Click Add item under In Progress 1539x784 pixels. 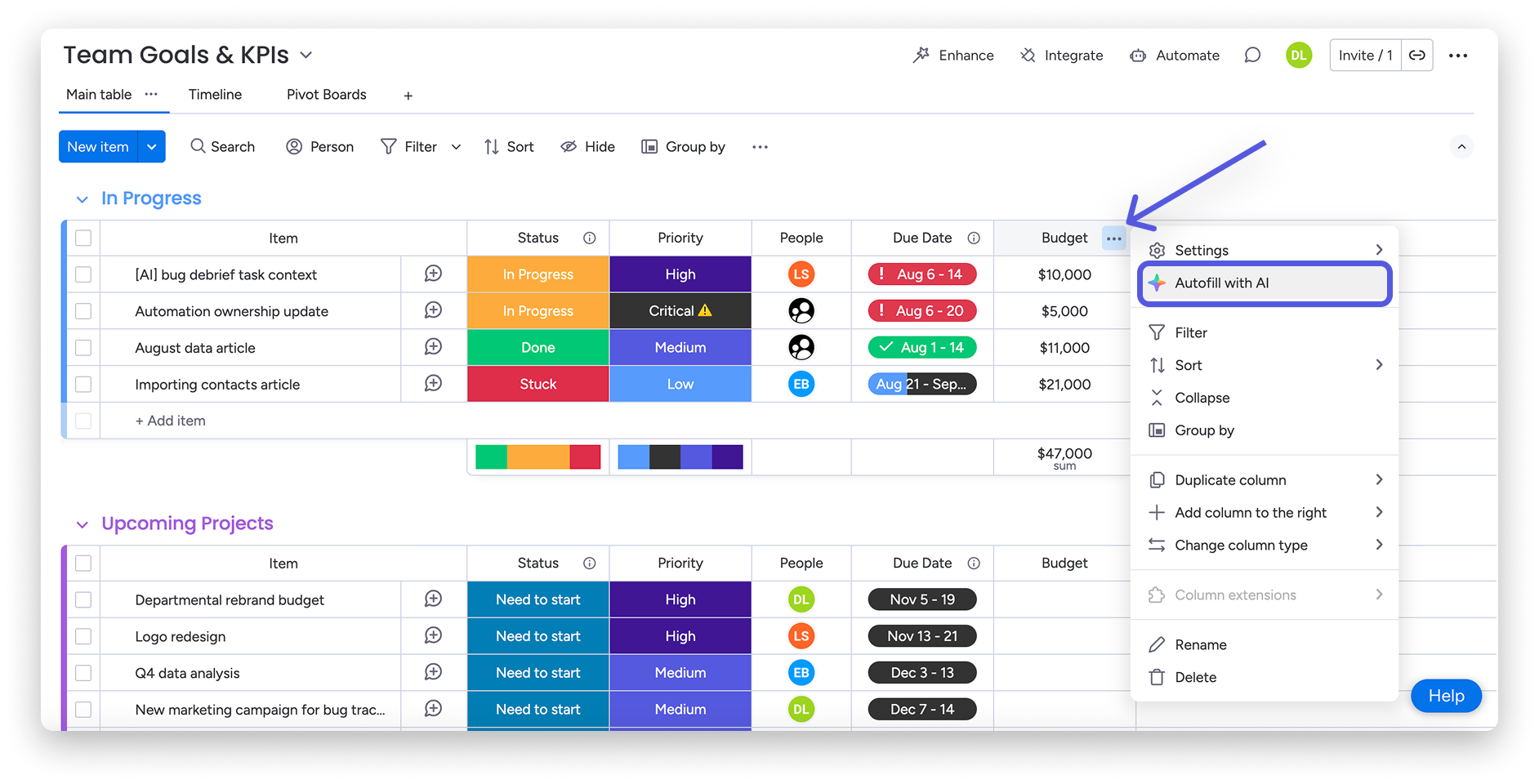(x=170, y=420)
